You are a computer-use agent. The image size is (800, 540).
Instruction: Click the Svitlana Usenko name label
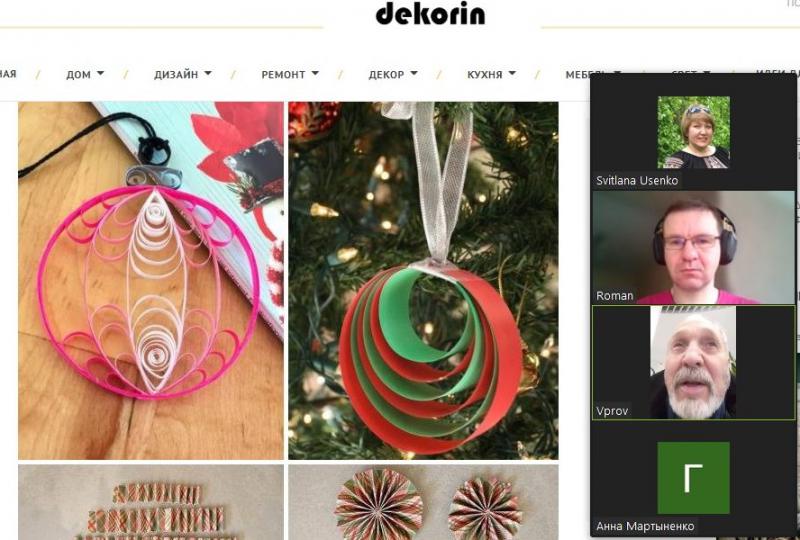[637, 181]
